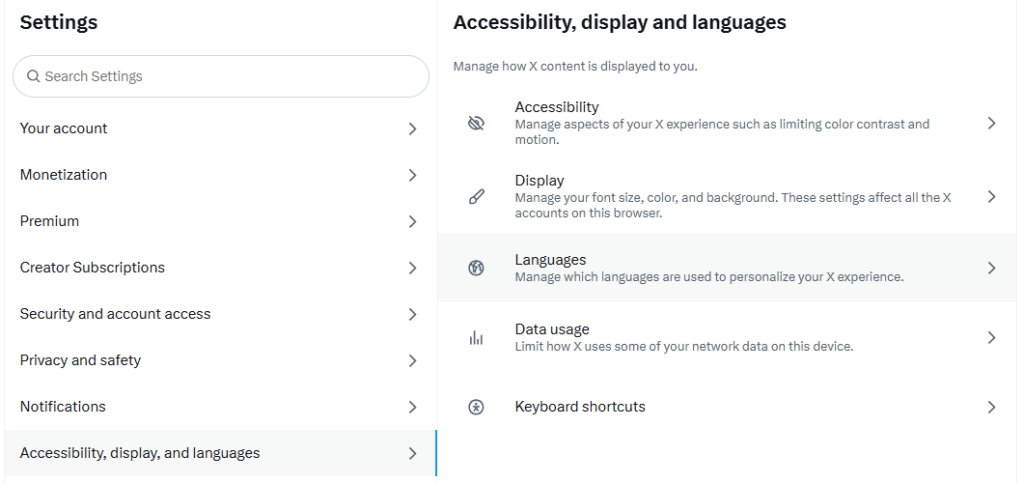
Task: Open the Languages option title
Action: click(x=550, y=260)
